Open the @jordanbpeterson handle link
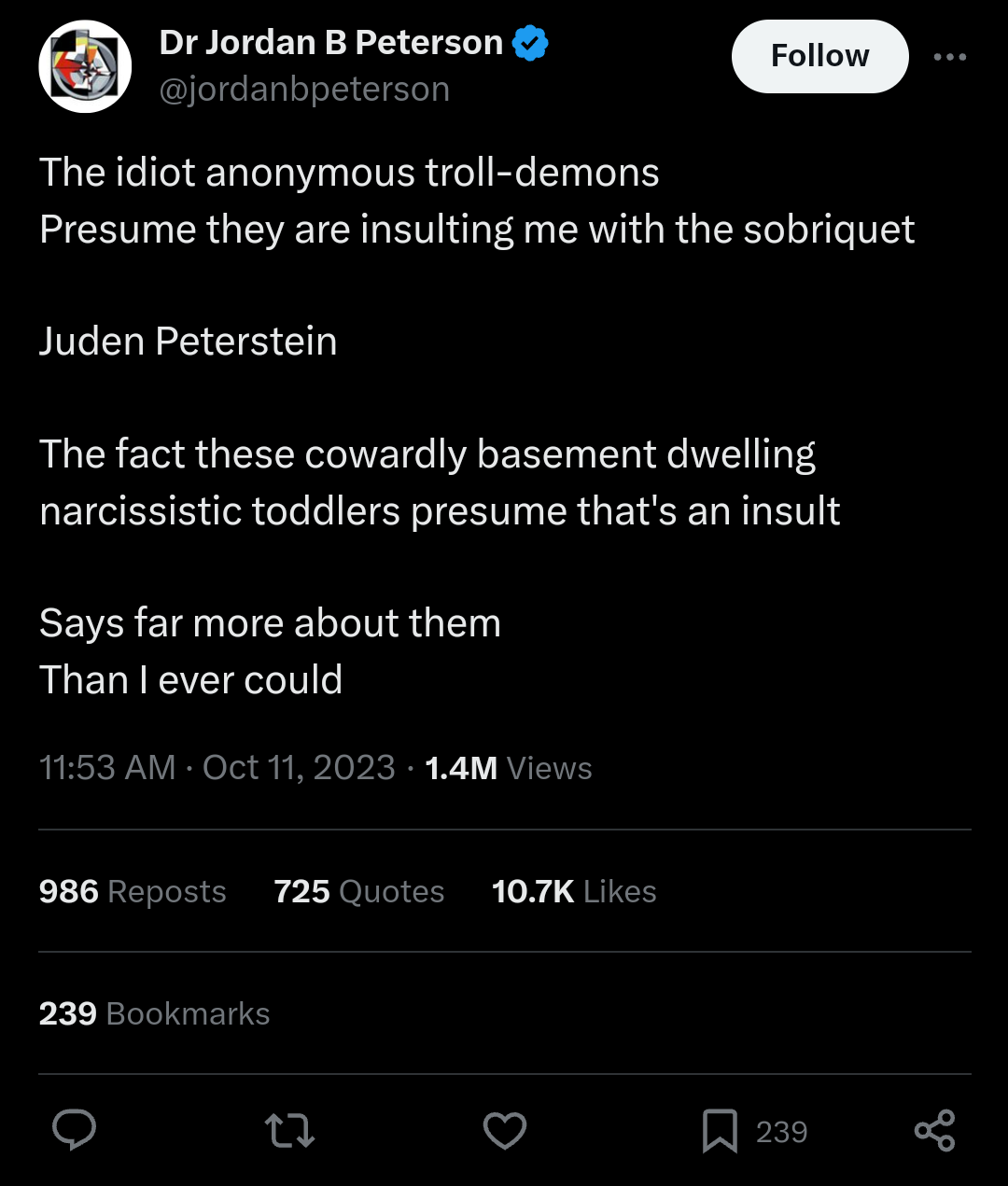This screenshot has width=1008, height=1186. coord(304,90)
